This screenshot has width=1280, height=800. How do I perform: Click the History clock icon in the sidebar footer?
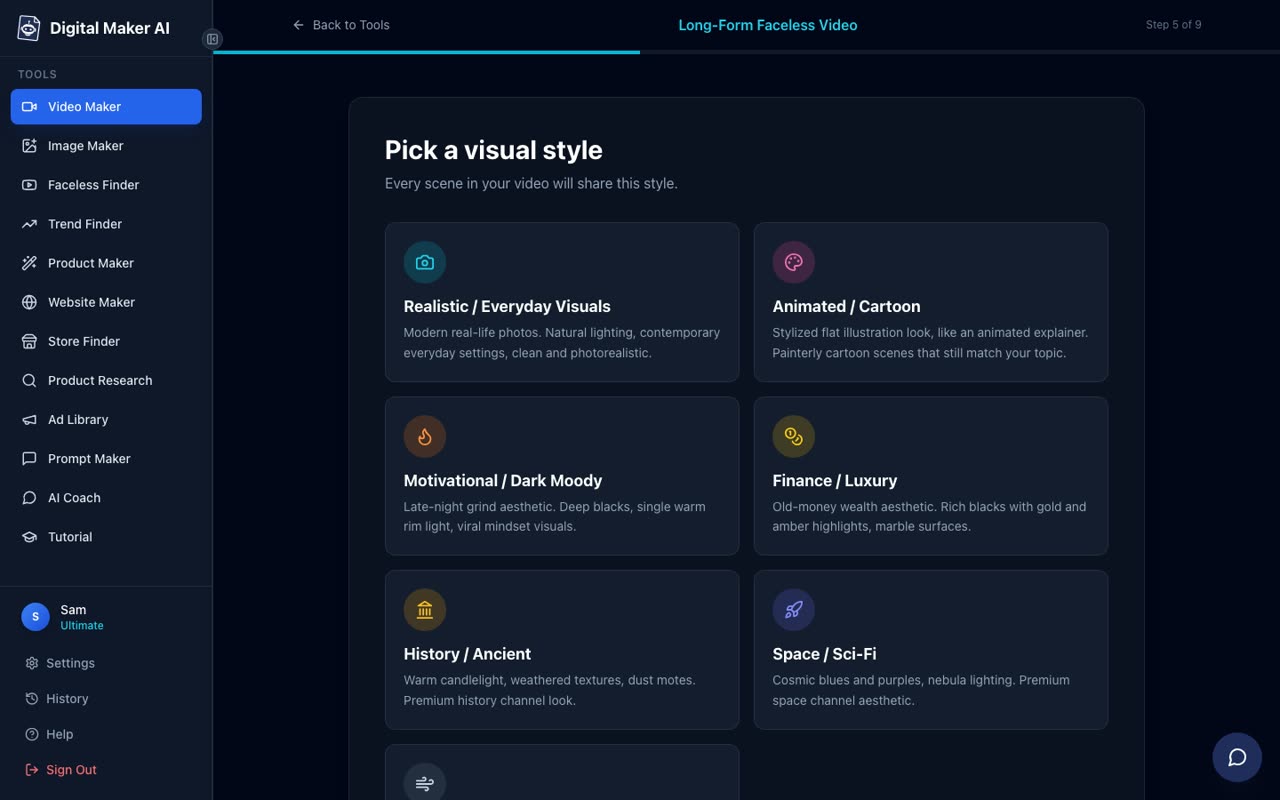pyautogui.click(x=32, y=699)
